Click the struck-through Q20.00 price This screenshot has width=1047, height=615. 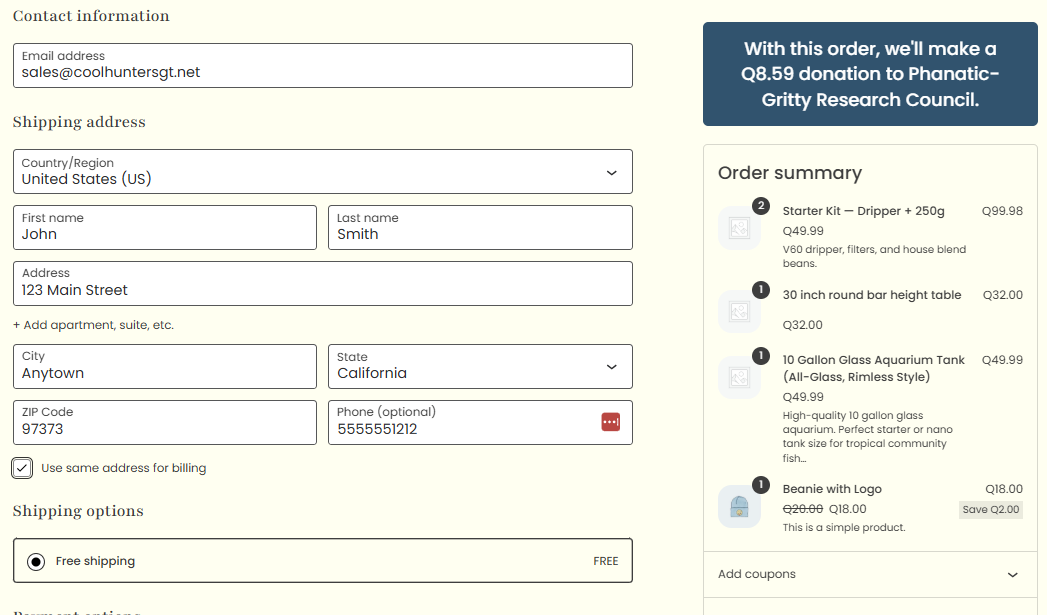(803, 509)
